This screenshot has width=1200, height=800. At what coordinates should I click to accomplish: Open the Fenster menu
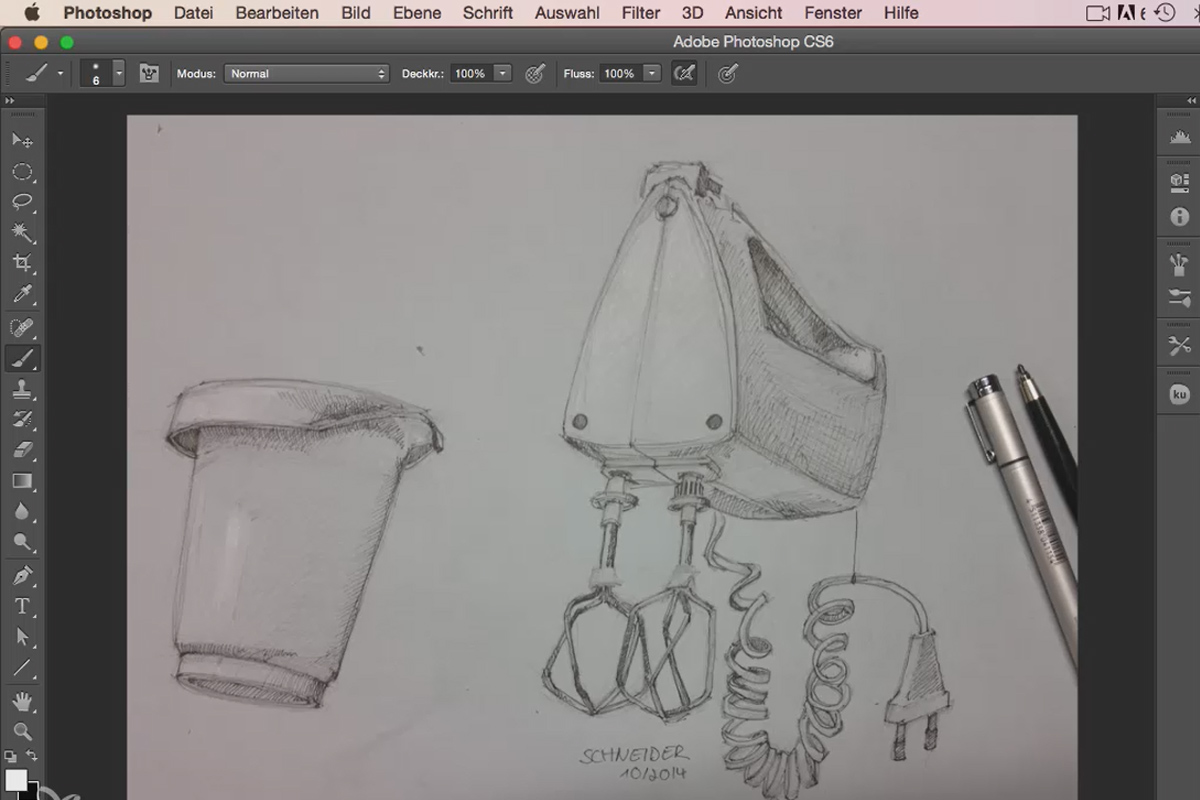[x=832, y=13]
